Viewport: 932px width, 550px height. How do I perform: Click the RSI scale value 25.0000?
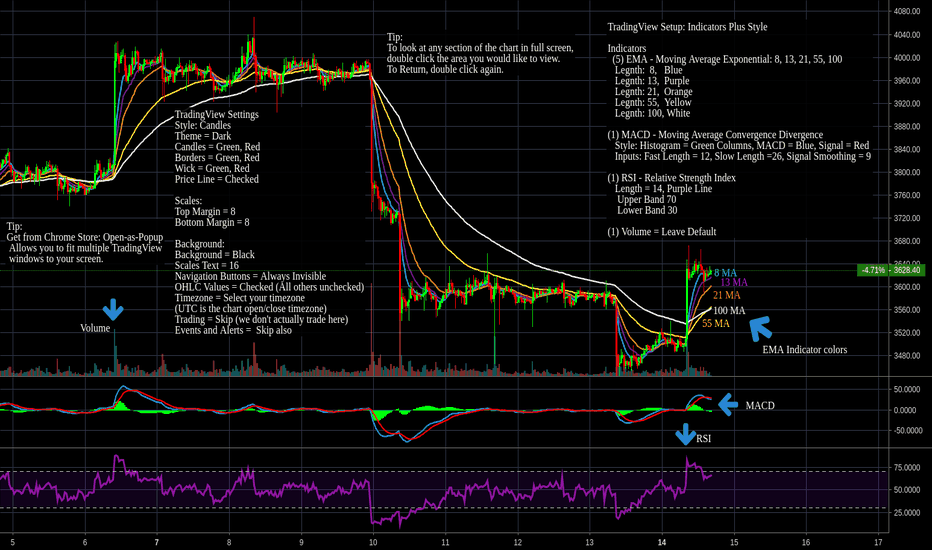[x=908, y=513]
